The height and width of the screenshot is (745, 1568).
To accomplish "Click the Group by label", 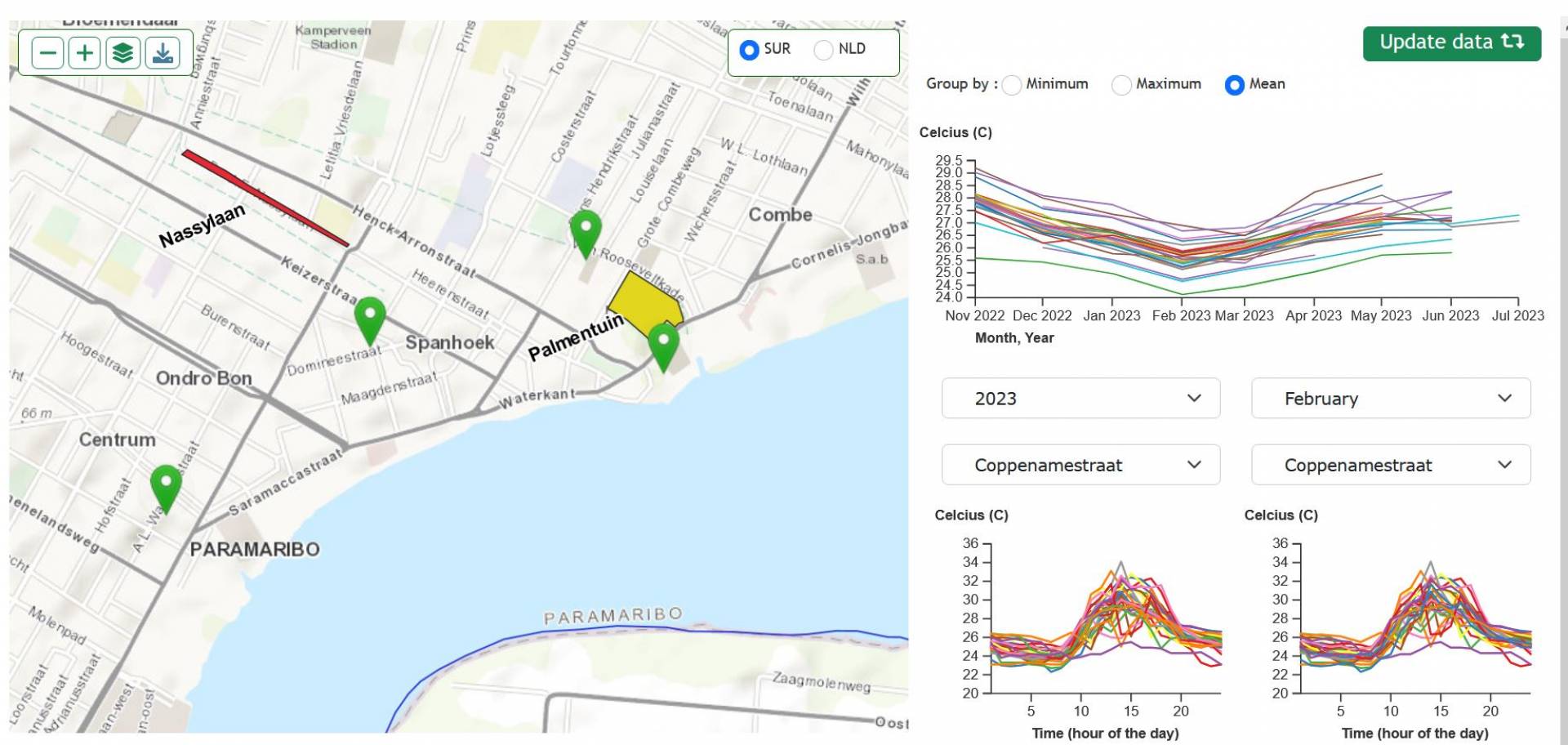I will 962,83.
